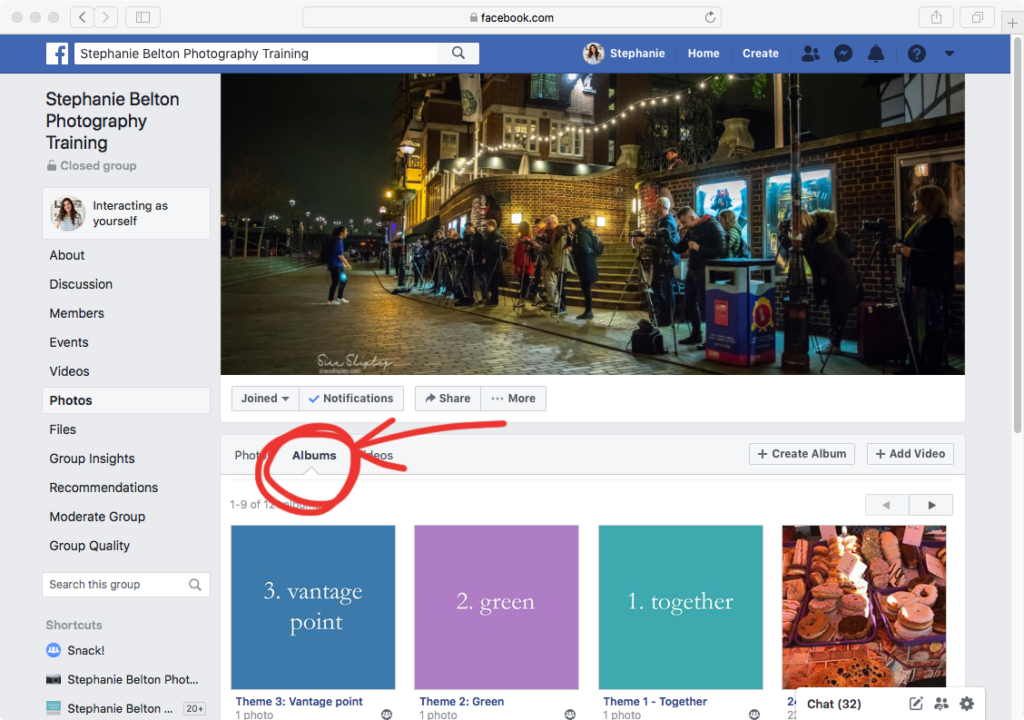The width and height of the screenshot is (1024, 720).
Task: Click privacy icon under Theme 3 album
Action: click(x=387, y=714)
